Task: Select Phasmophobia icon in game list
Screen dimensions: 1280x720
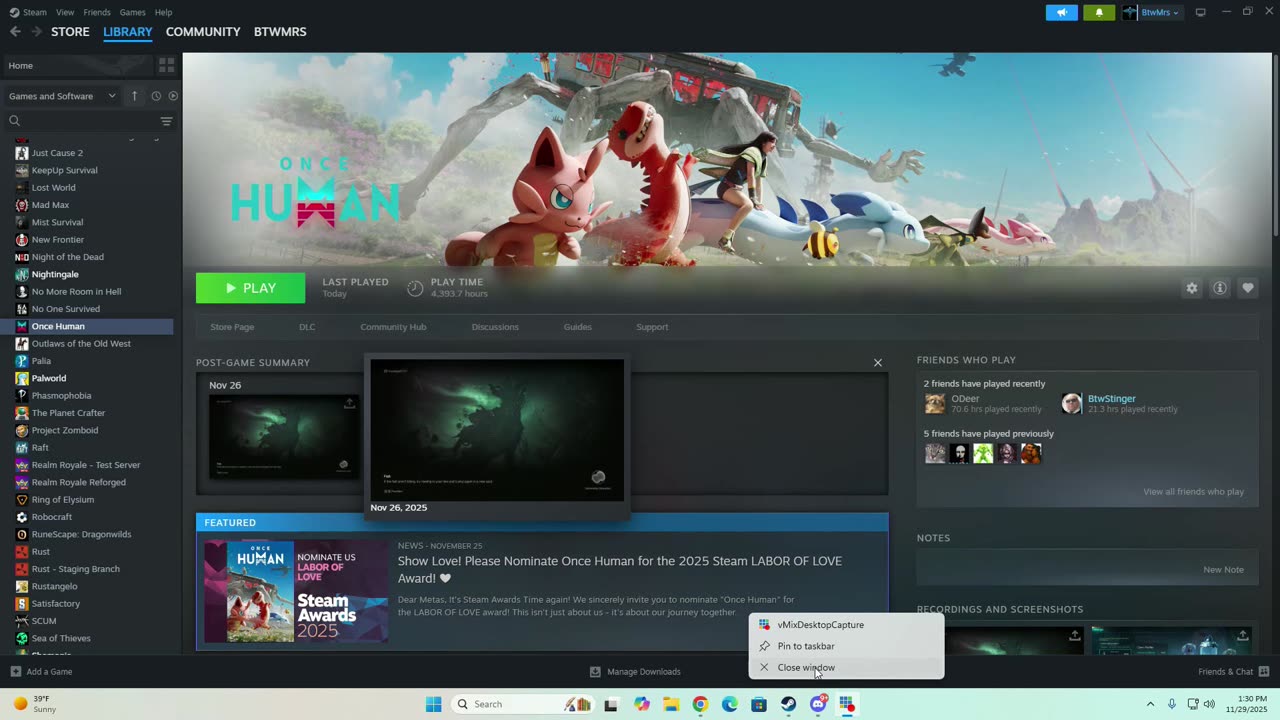Action: click(x=22, y=396)
